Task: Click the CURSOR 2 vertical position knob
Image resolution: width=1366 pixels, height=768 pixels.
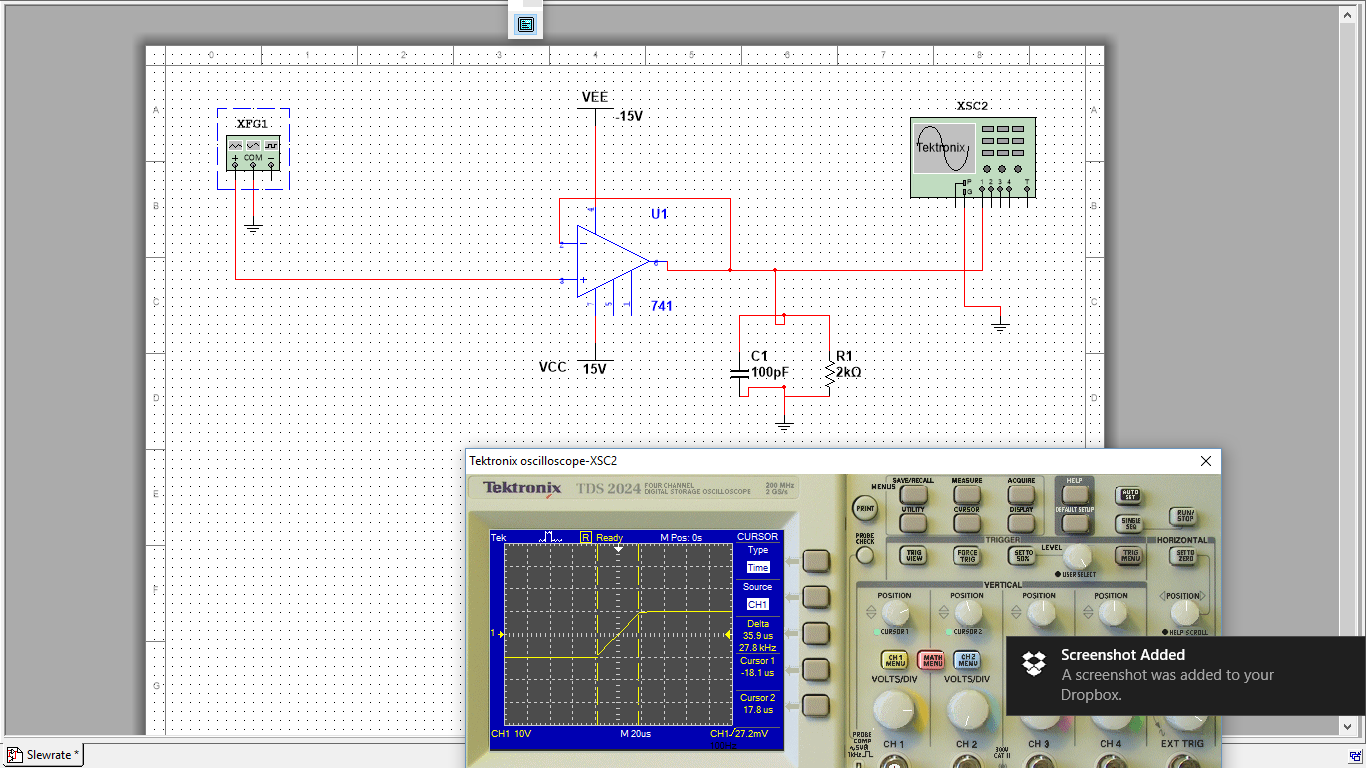Action: click(x=968, y=613)
